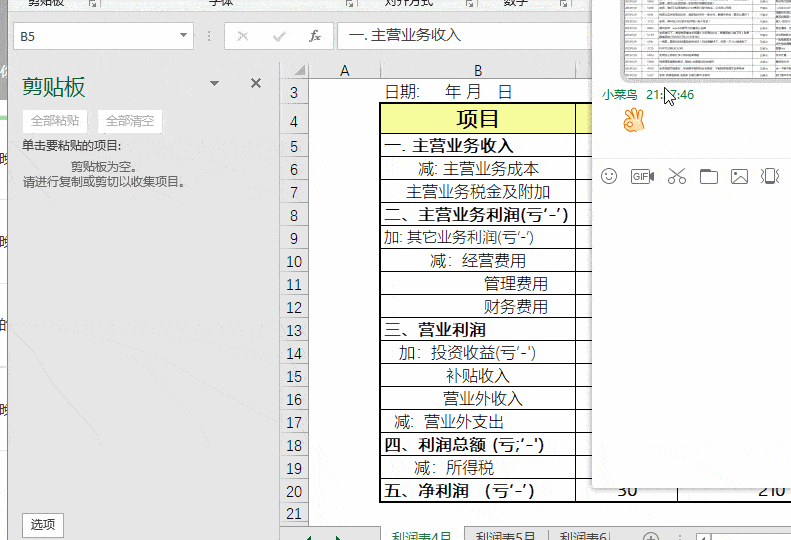Click the GIF recording icon in chat
This screenshot has width=791, height=540.
pos(642,176)
